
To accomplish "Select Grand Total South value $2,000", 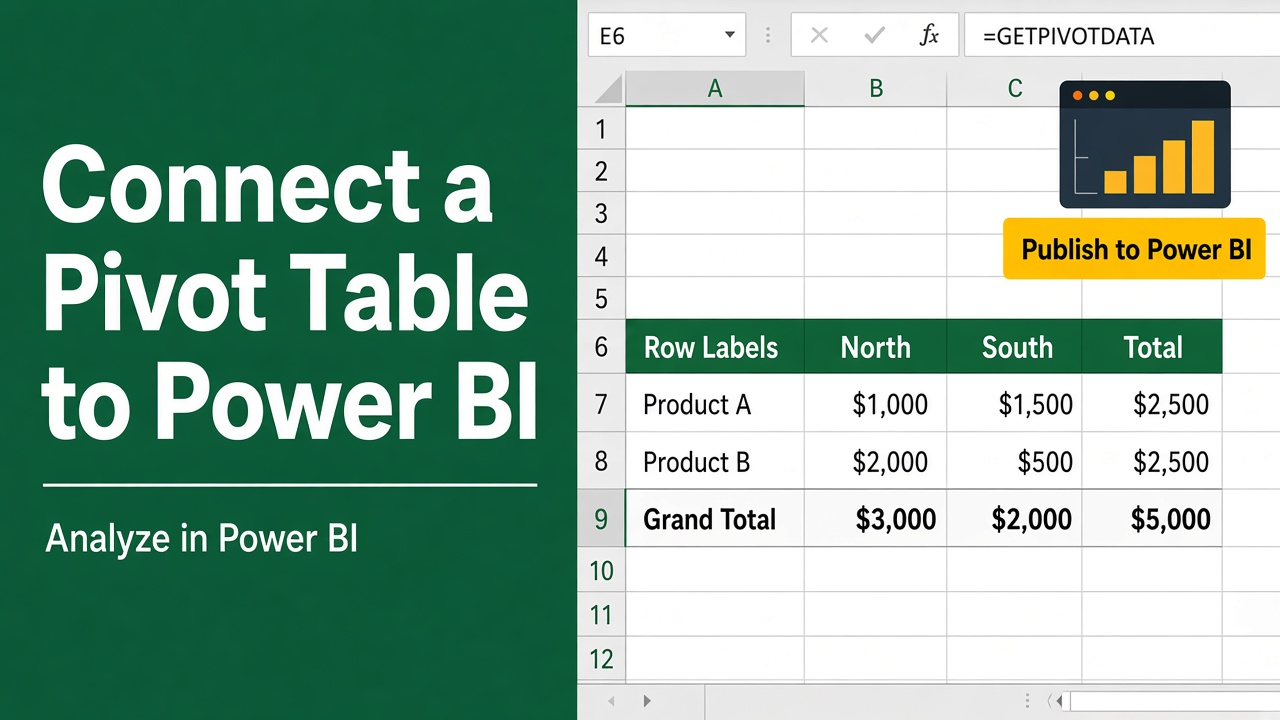I will tap(1014, 518).
